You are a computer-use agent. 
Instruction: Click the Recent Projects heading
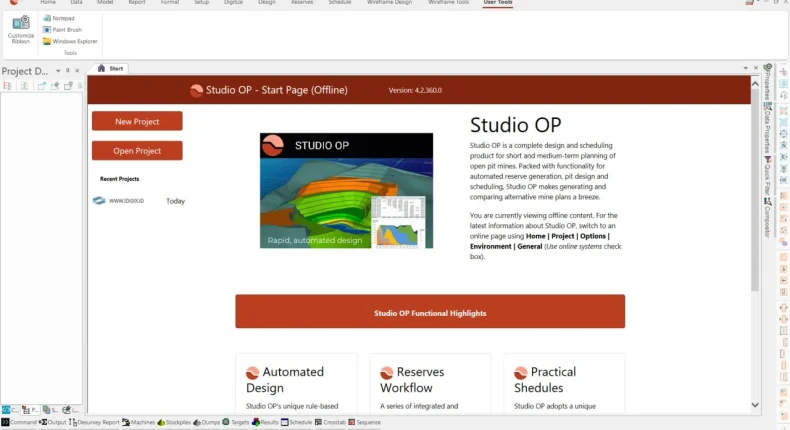point(119,179)
